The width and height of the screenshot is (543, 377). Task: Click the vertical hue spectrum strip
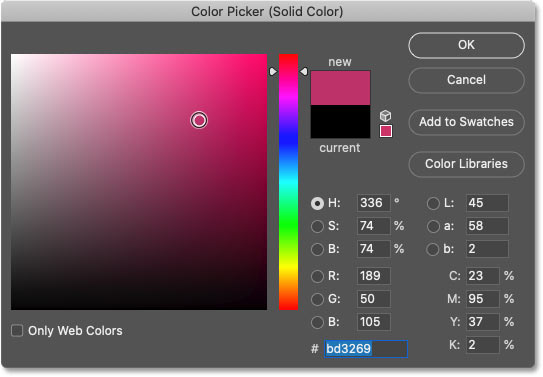[288, 182]
